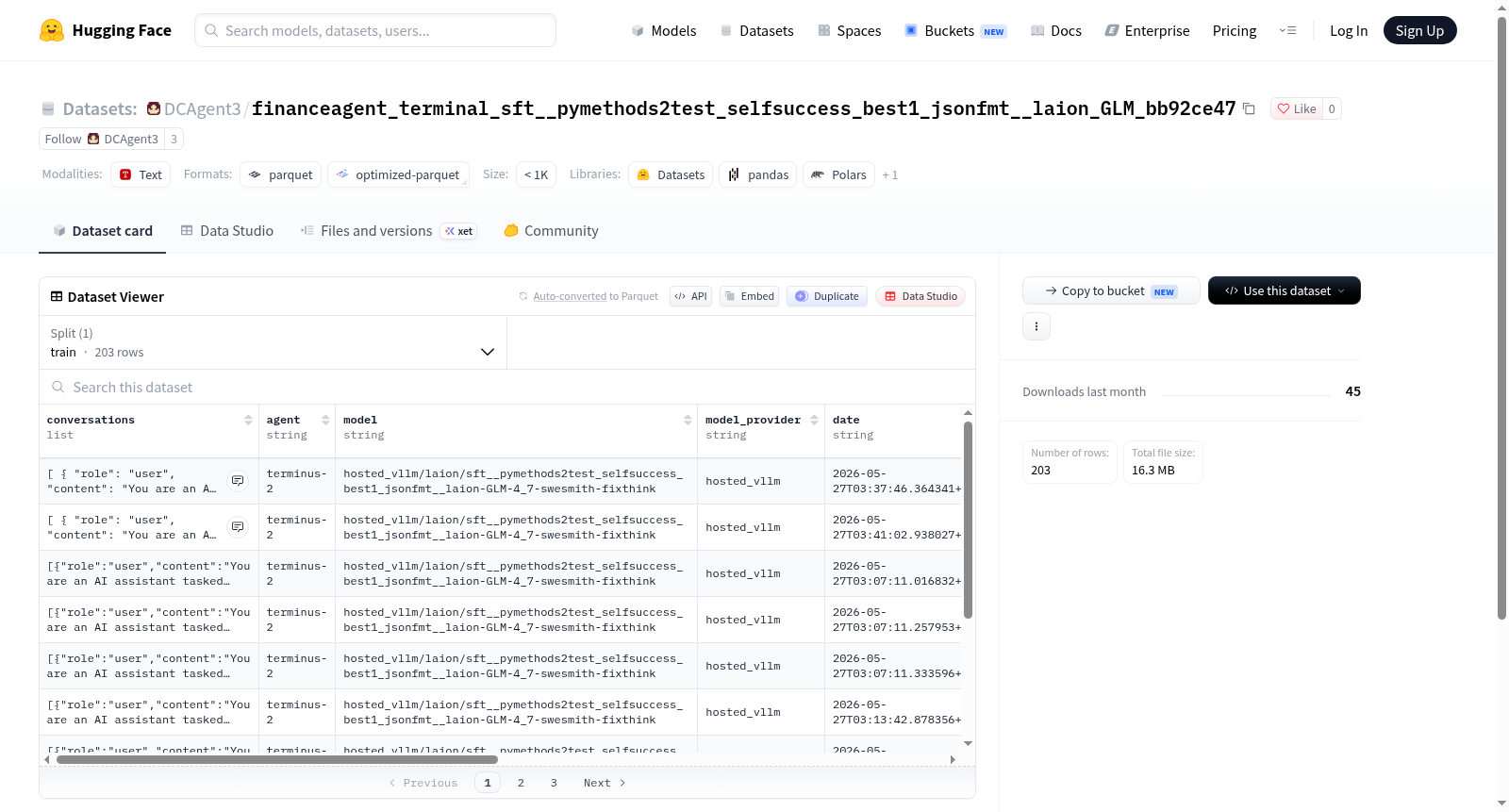Screen dimensions: 1509x812
Task: Click Log In
Action: 1349,30
